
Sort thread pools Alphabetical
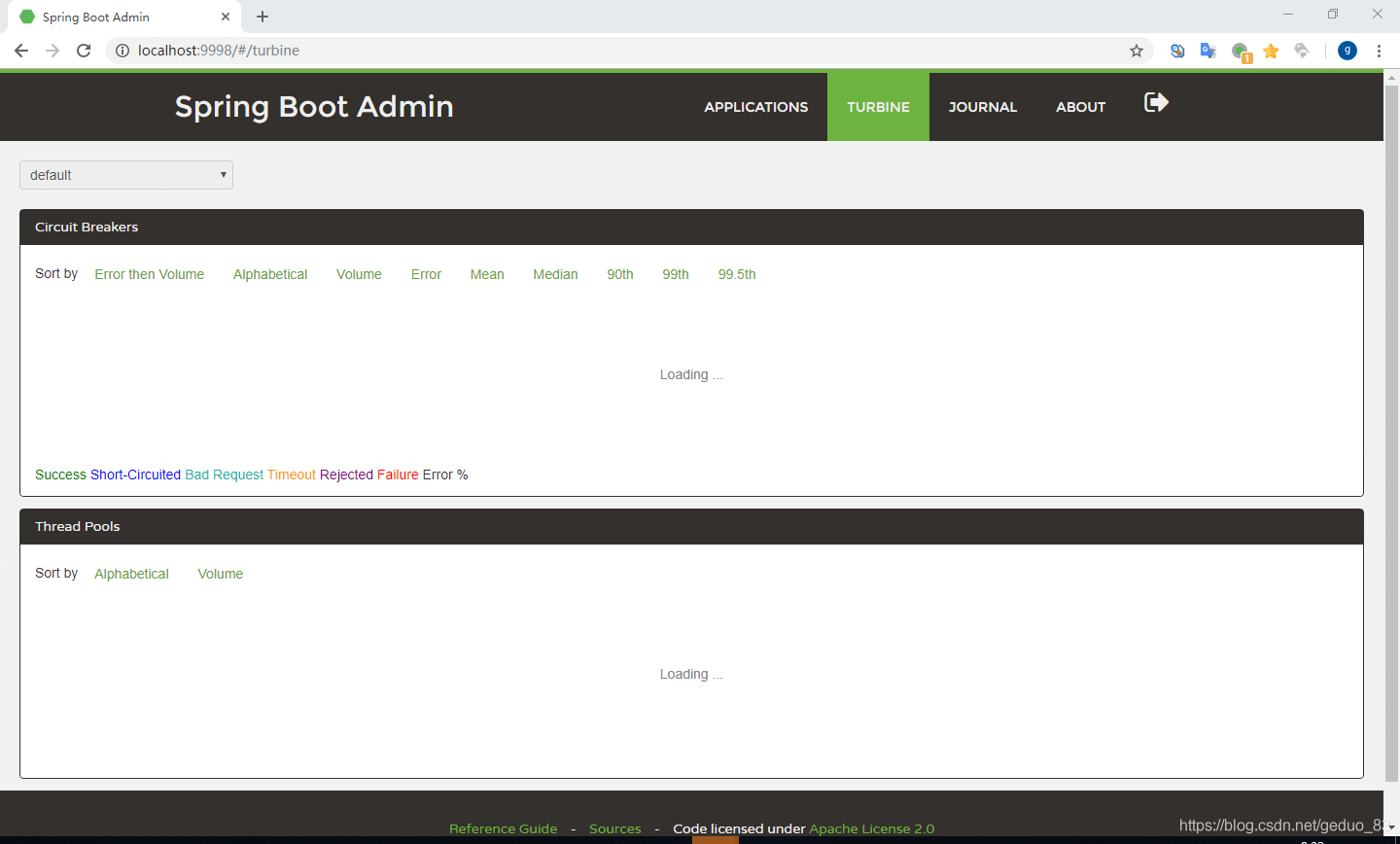(x=131, y=574)
